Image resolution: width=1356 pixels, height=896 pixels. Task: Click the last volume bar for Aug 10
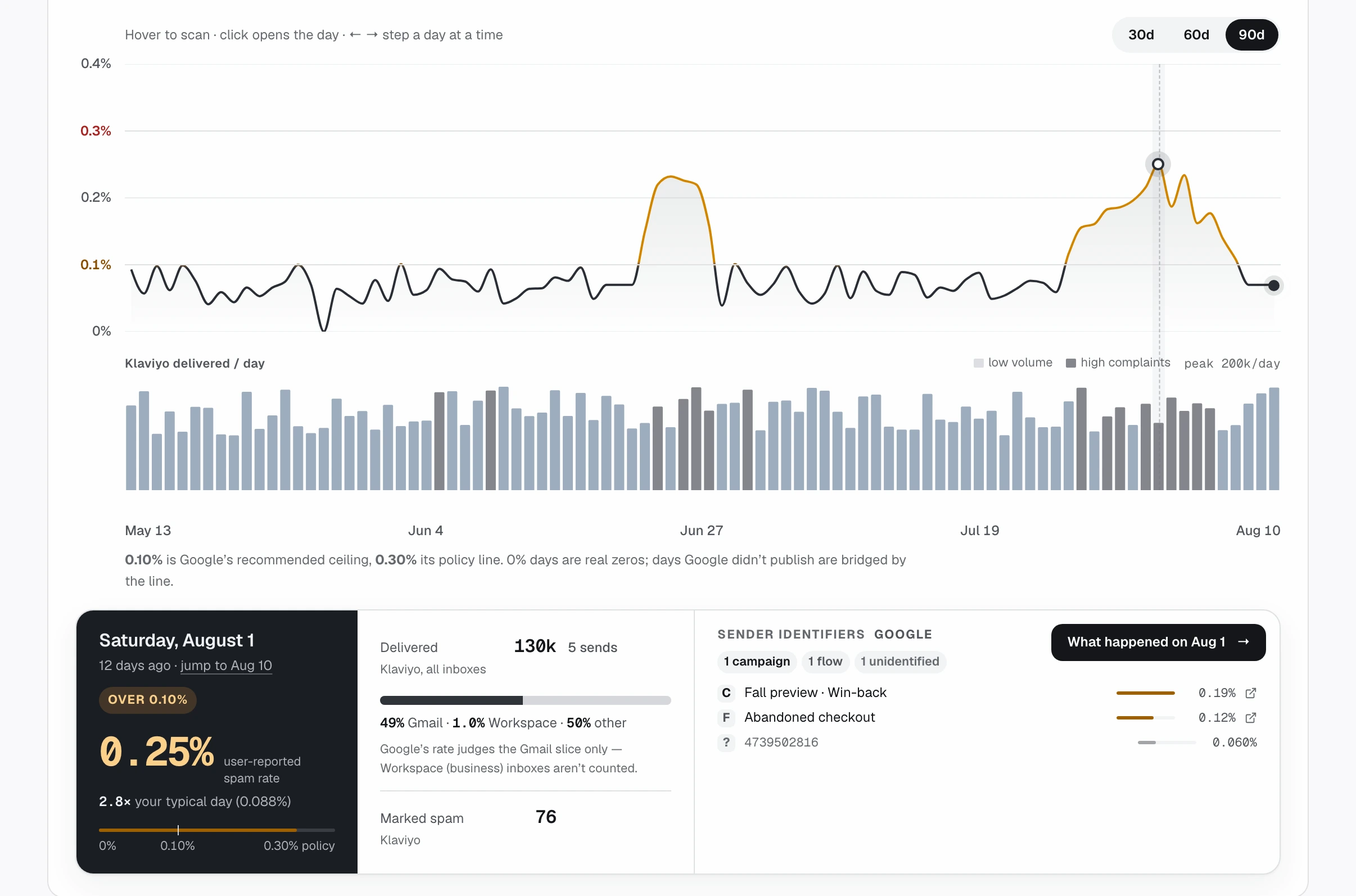point(1274,439)
